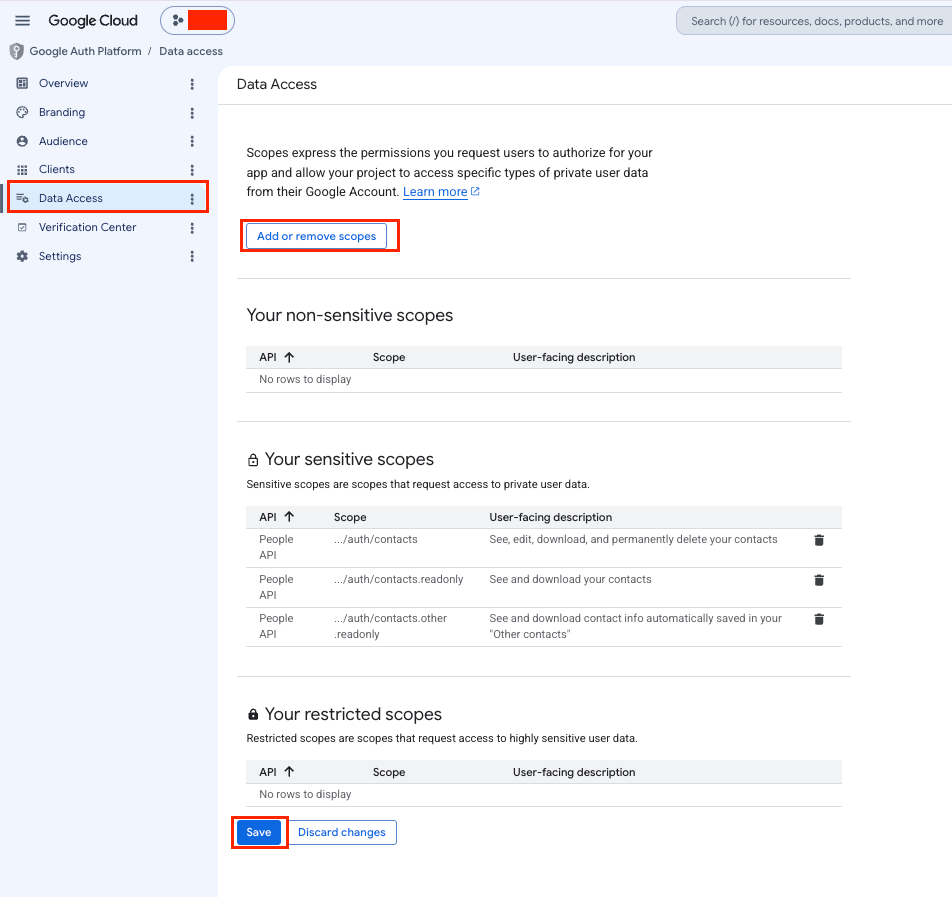Click the Settings gear icon
Viewport: 952px width, 897px height.
coord(22,256)
